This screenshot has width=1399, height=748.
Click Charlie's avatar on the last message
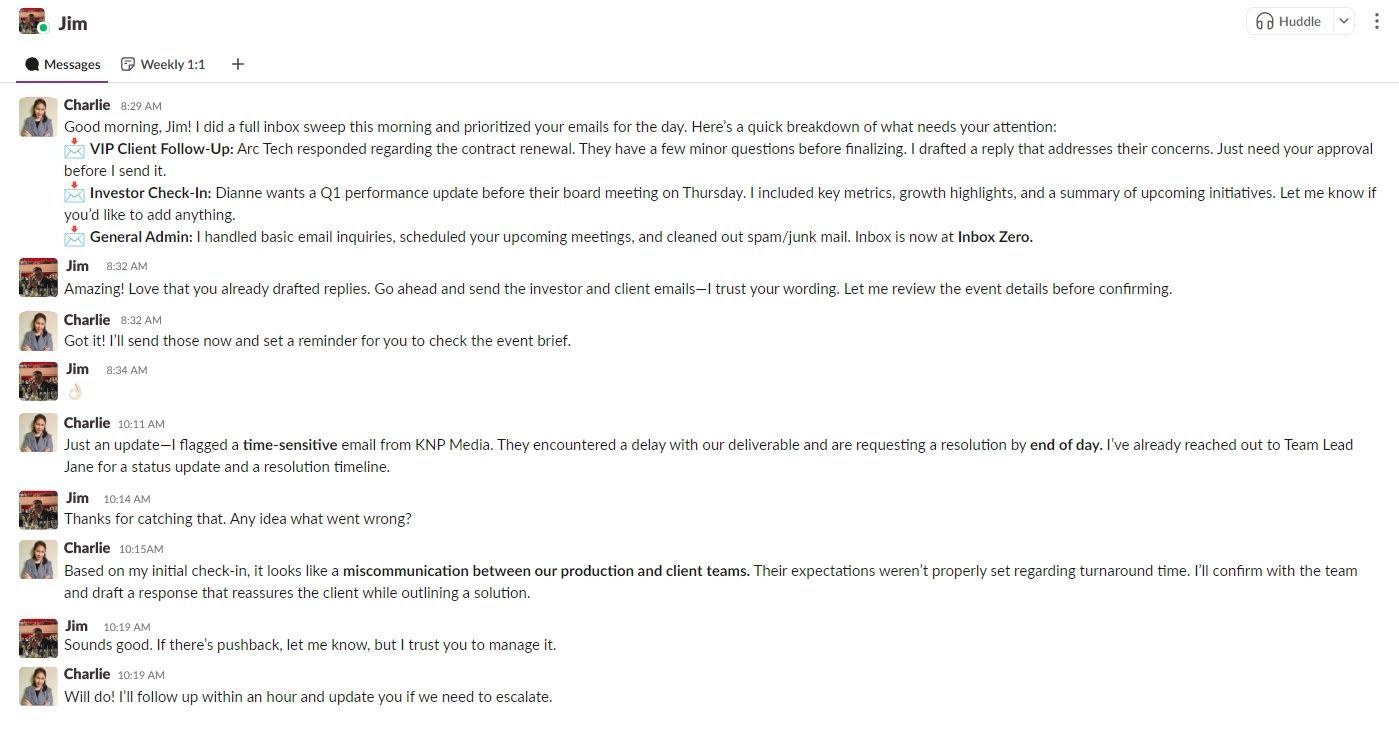click(38, 686)
